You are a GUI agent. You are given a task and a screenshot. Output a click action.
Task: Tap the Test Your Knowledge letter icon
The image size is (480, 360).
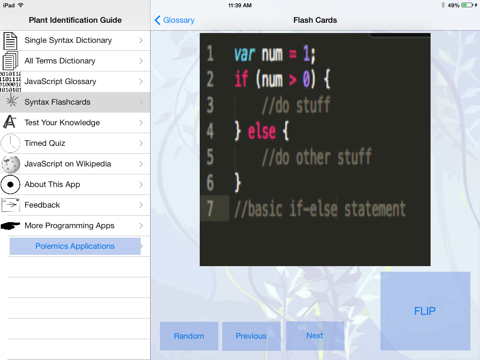pyautogui.click(x=10, y=122)
